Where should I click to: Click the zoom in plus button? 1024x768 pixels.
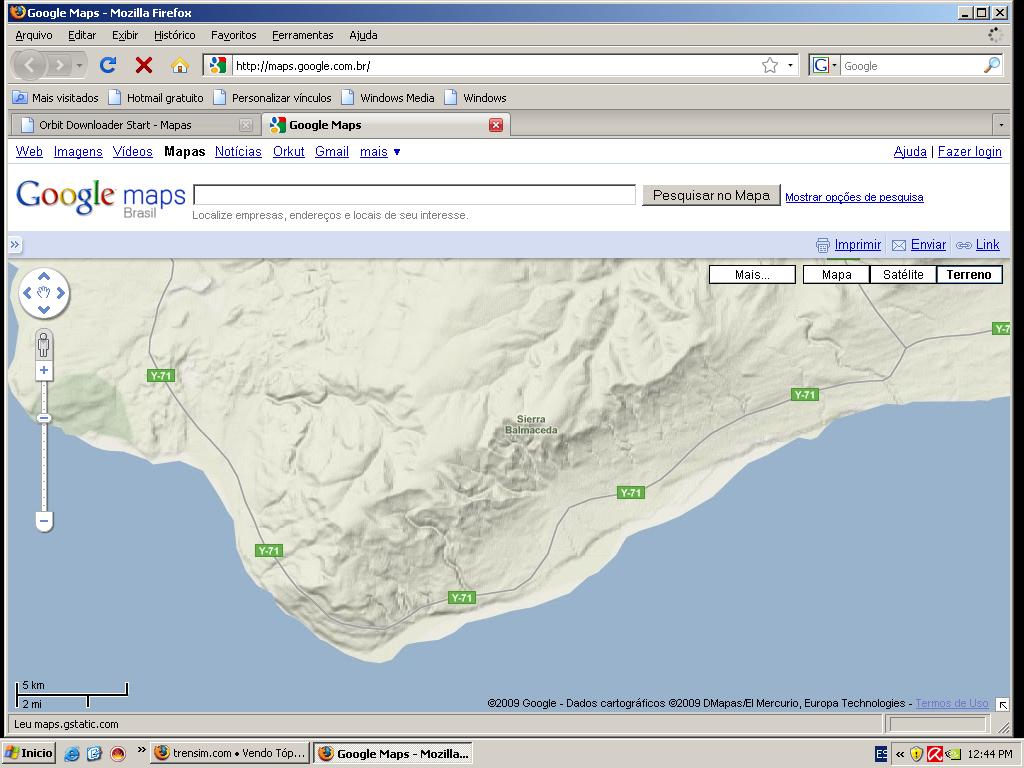[x=44, y=371]
